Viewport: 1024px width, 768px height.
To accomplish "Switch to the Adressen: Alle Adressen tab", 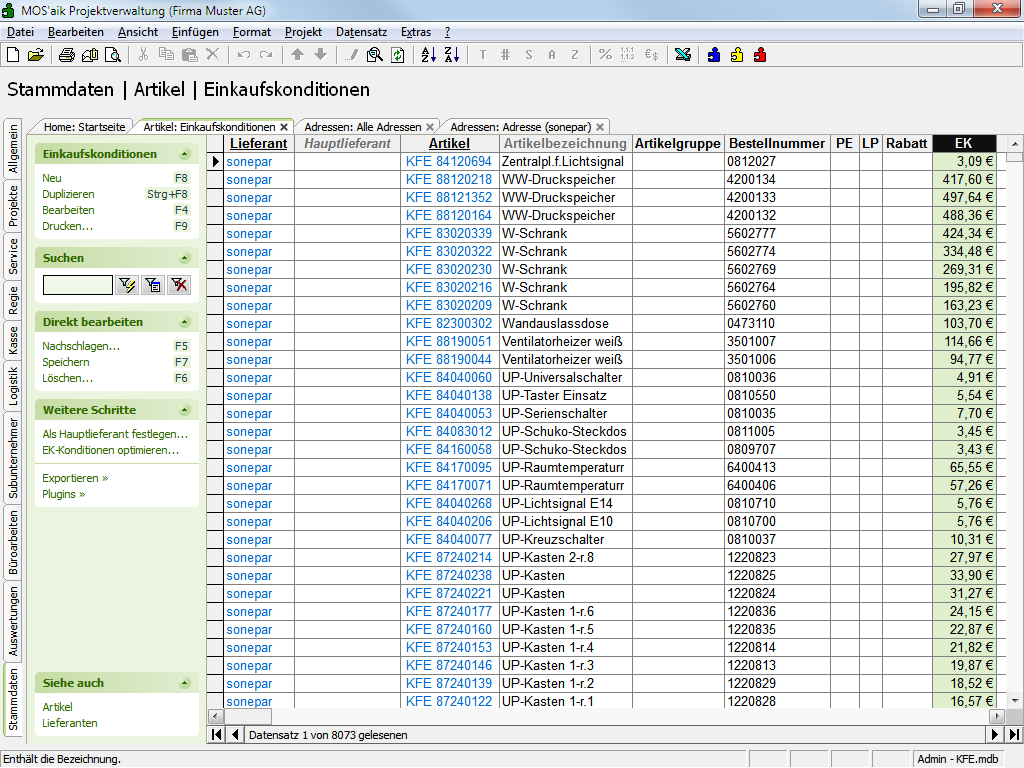I will point(362,127).
